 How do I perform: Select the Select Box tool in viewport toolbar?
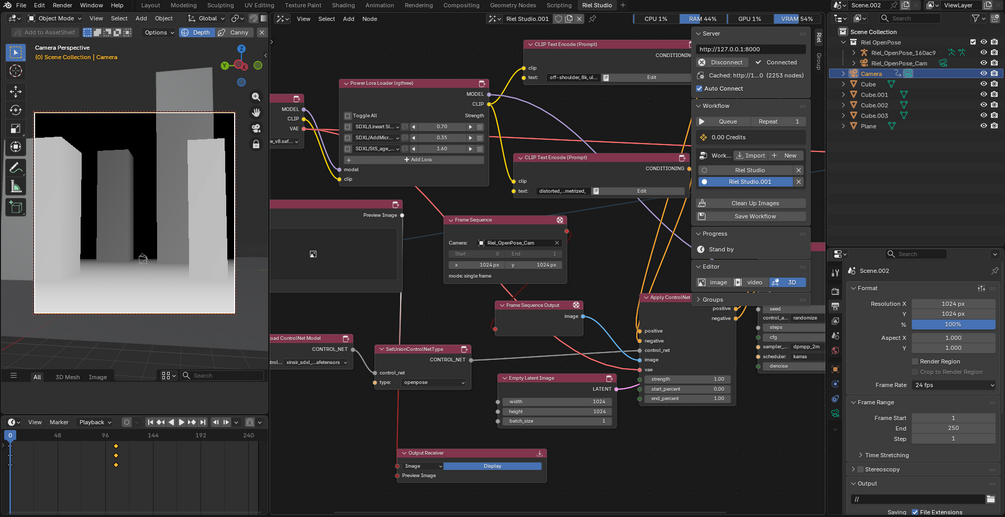[x=16, y=53]
